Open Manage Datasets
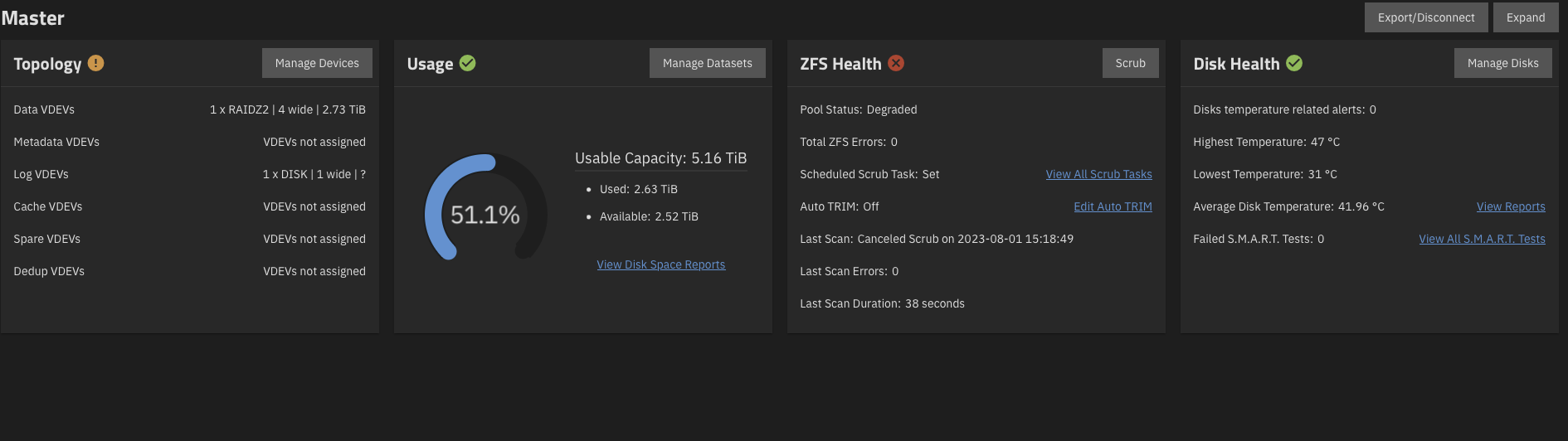This screenshot has width=1568, height=441. click(x=708, y=63)
